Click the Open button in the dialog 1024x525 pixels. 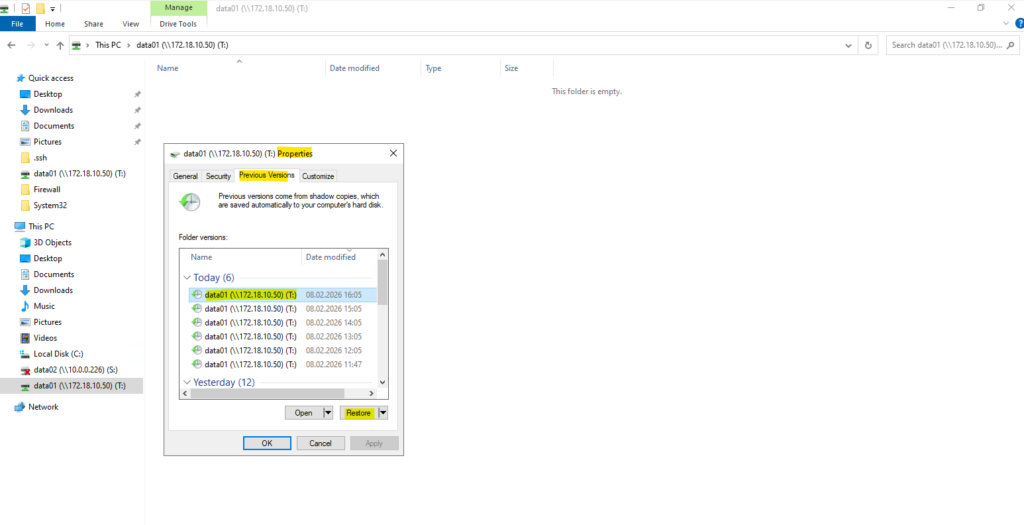point(304,413)
